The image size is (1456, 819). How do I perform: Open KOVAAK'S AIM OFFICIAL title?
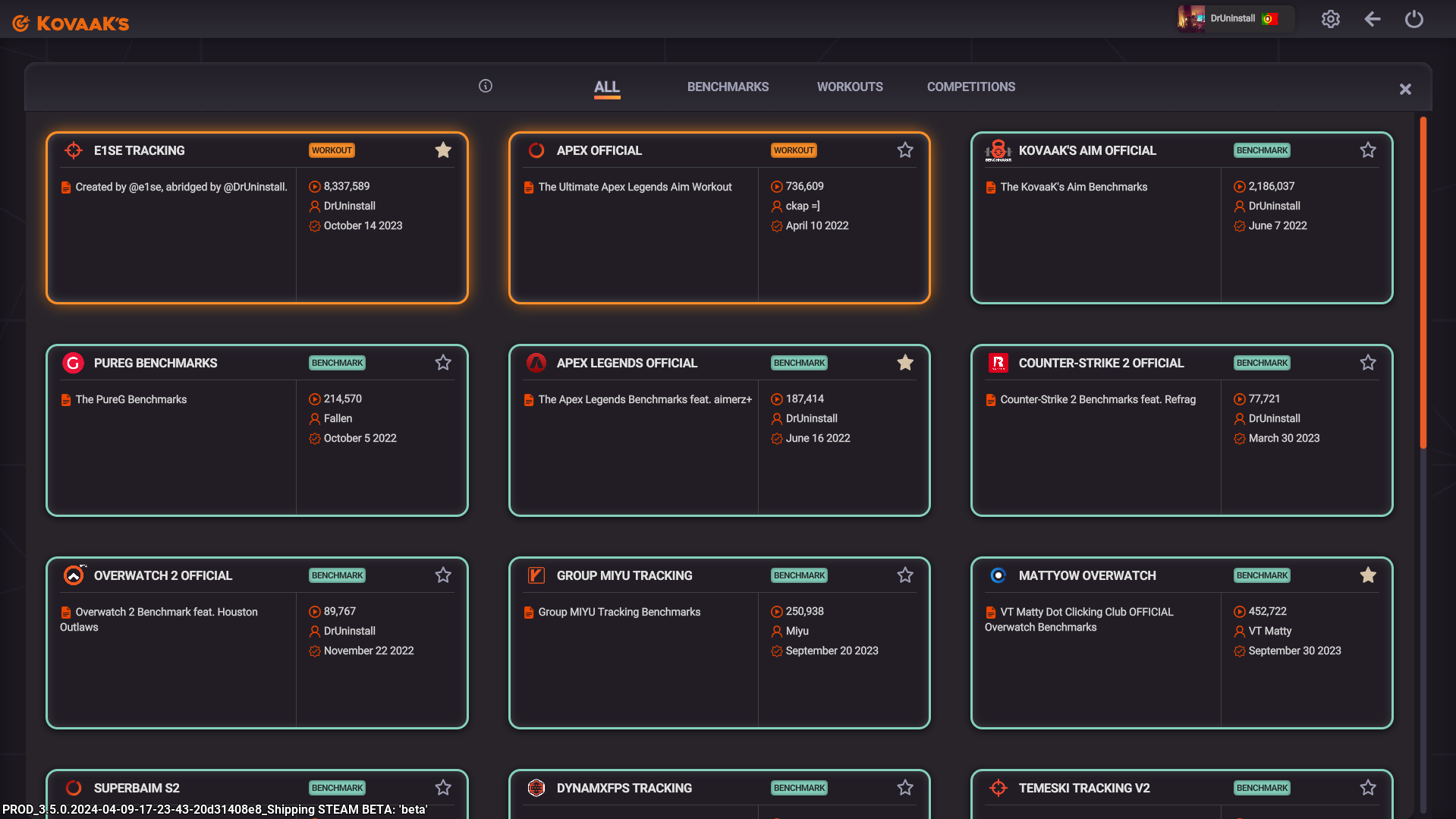pyautogui.click(x=1087, y=150)
